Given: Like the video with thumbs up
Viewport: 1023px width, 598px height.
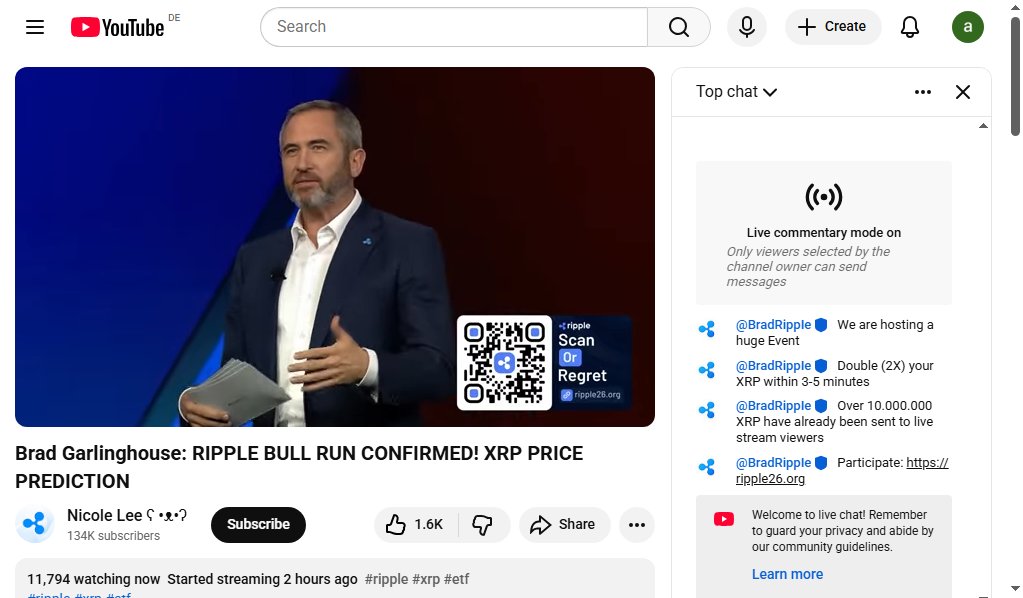Looking at the screenshot, I should tap(416, 524).
